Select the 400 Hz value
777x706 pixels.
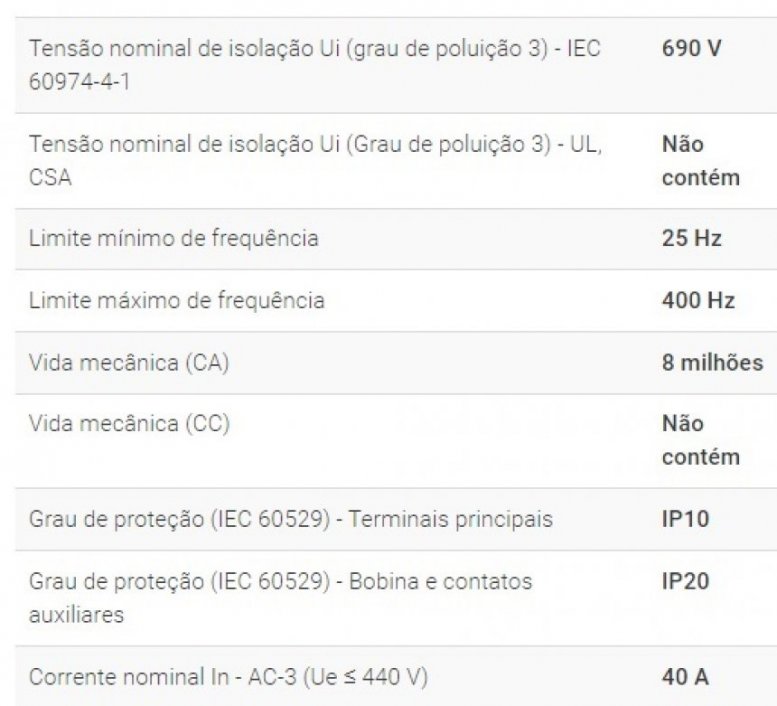coord(698,300)
